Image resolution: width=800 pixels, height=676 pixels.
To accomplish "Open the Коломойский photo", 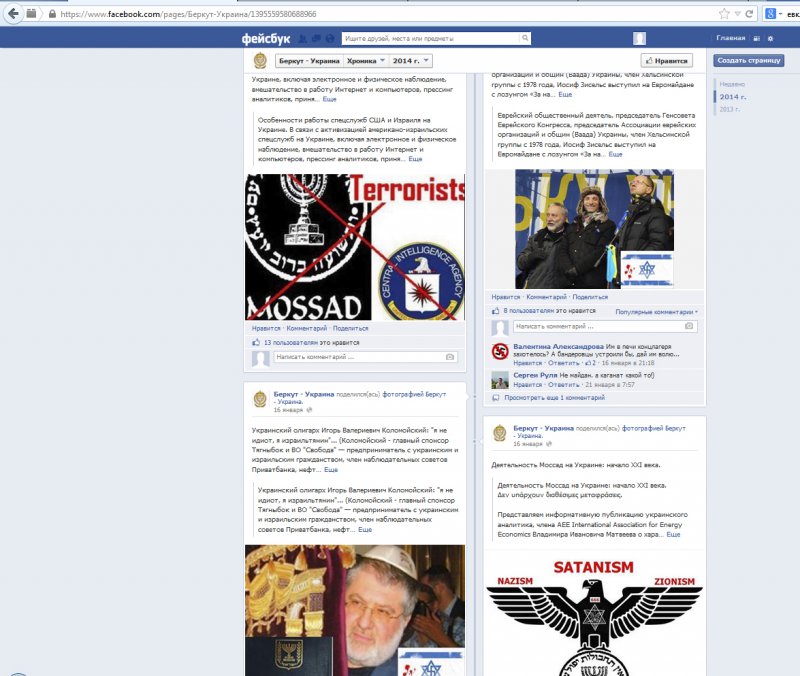I will click(355, 610).
